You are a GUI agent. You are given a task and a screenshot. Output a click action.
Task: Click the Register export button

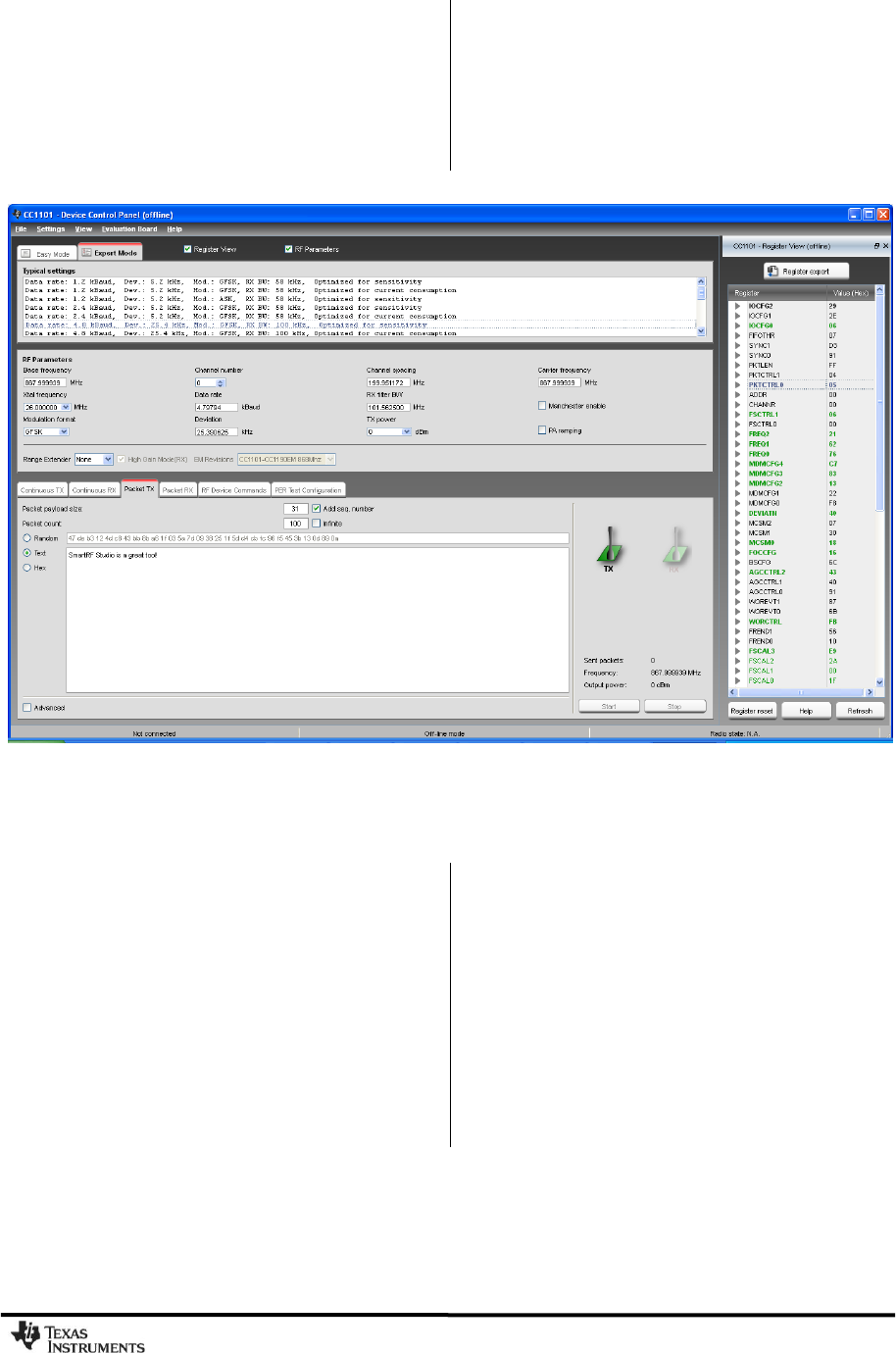(x=806, y=271)
